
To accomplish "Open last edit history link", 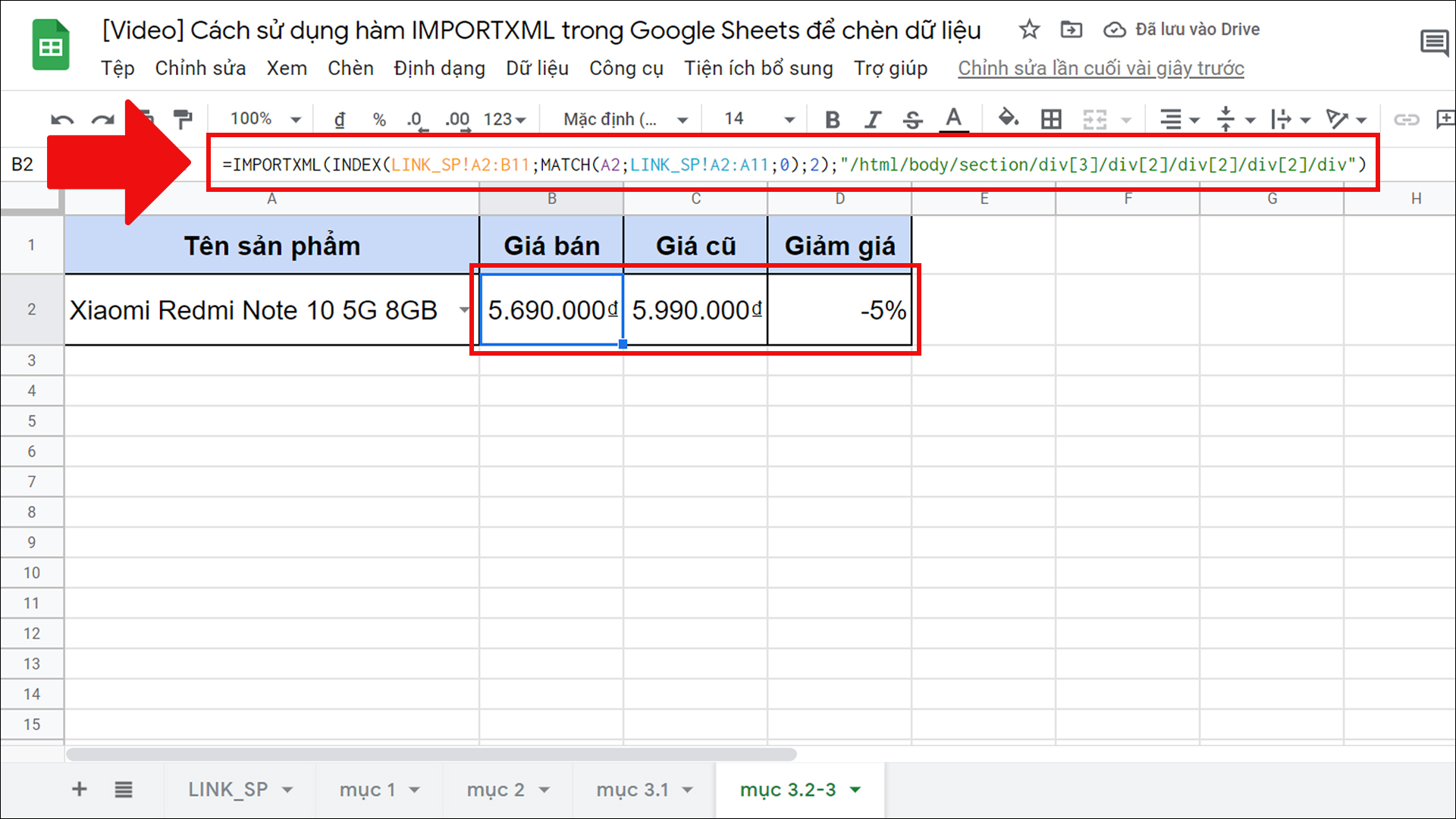I will pyautogui.click(x=1100, y=68).
